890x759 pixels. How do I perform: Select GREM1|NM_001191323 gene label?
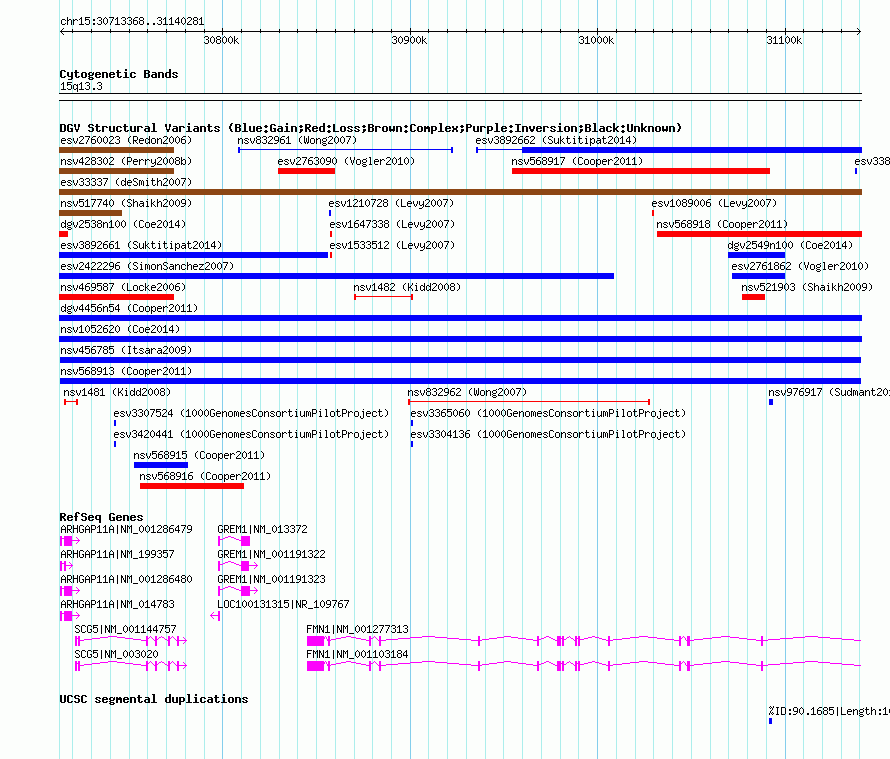click(x=271, y=579)
